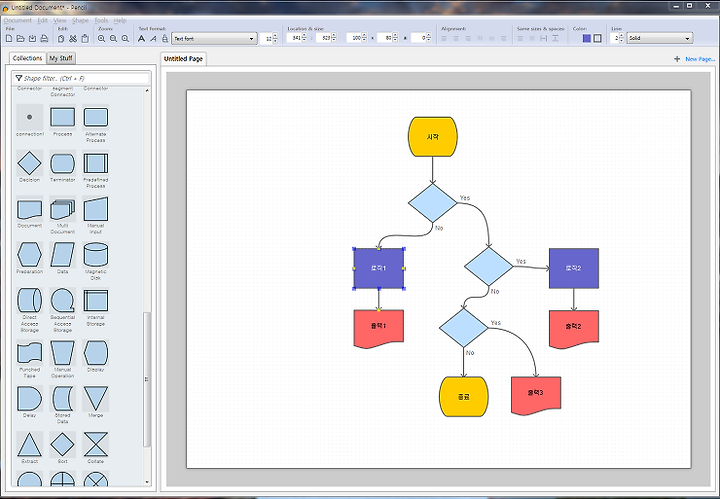Viewport: 720px width, 499px height.
Task: Toggle bold text format
Action: coord(141,39)
